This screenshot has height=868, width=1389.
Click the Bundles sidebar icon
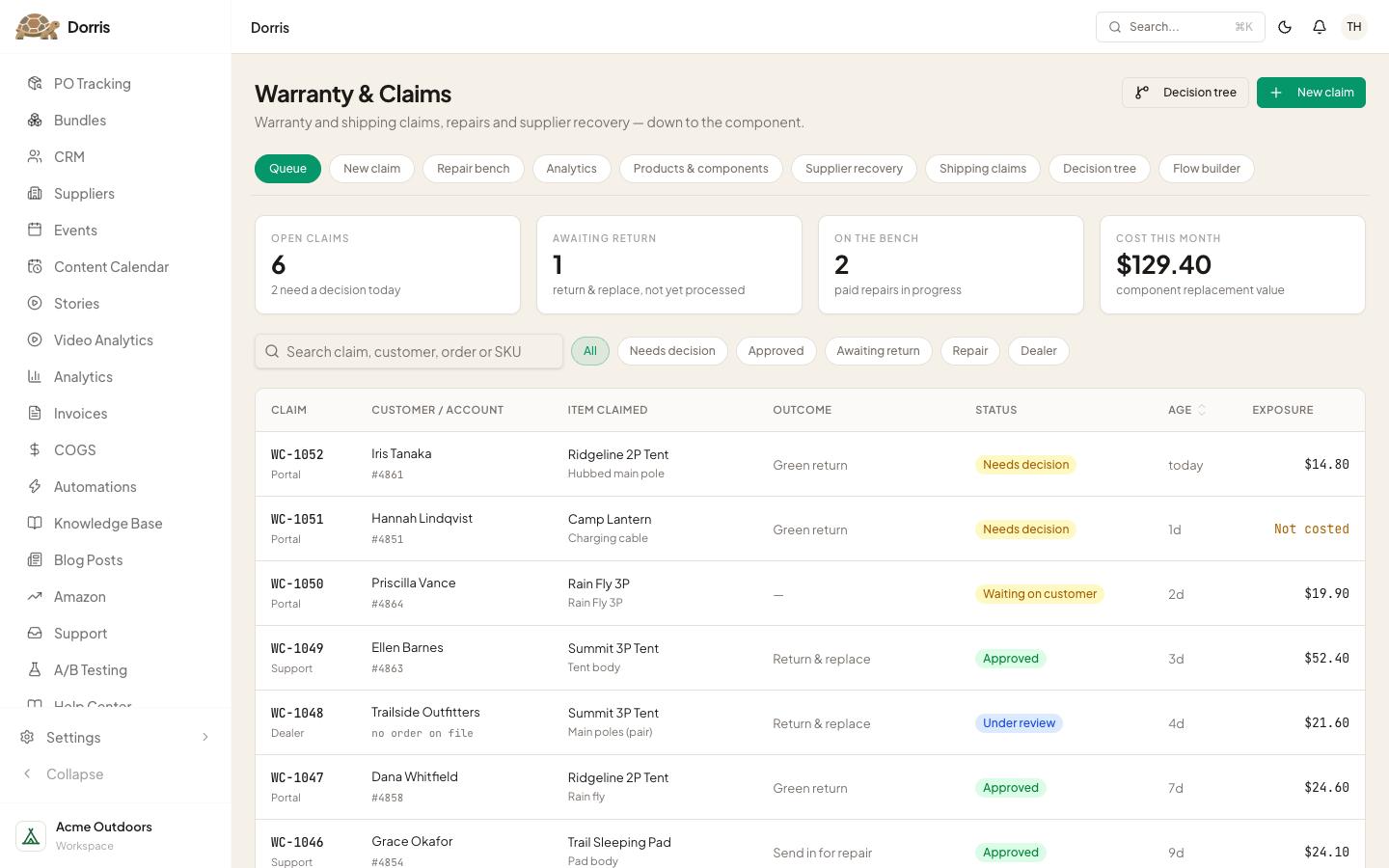[35, 120]
